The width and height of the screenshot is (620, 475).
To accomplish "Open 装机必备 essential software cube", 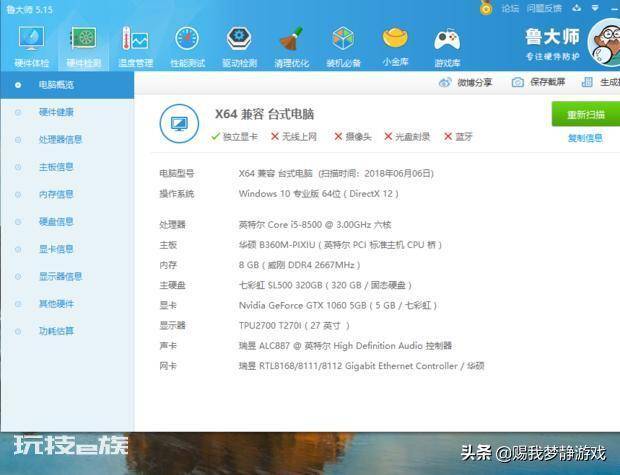I will pyautogui.click(x=343, y=46).
